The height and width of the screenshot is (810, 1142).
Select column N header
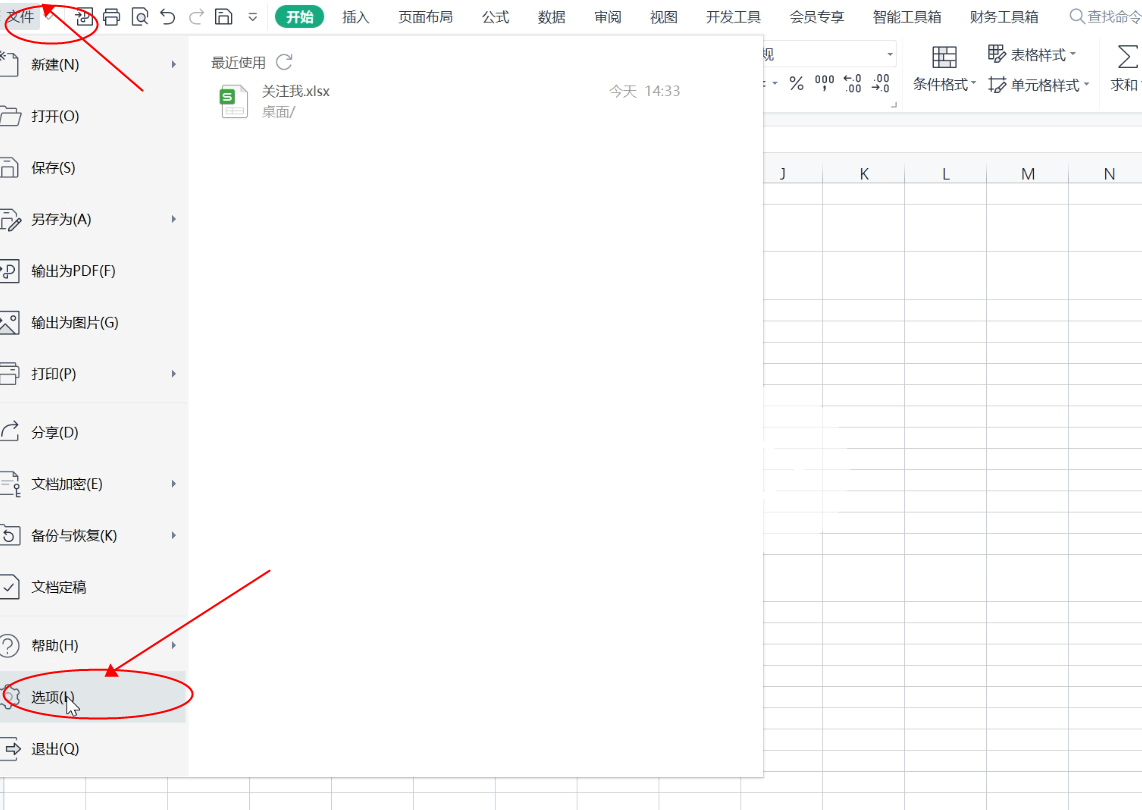pyautogui.click(x=1106, y=173)
